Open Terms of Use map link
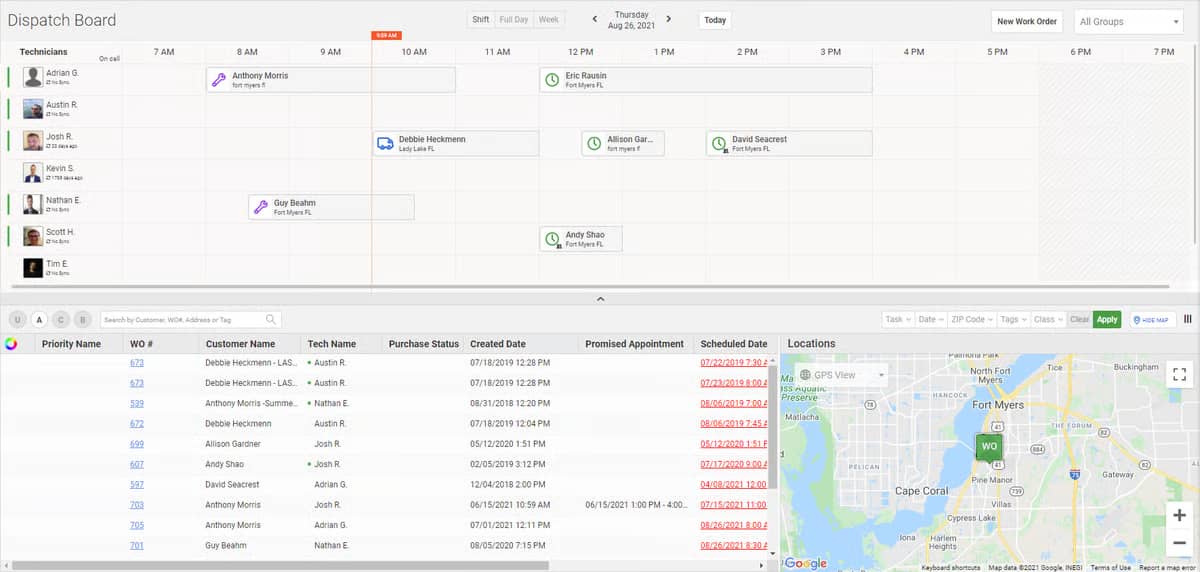Image resolution: width=1200 pixels, height=572 pixels. coord(1111,567)
